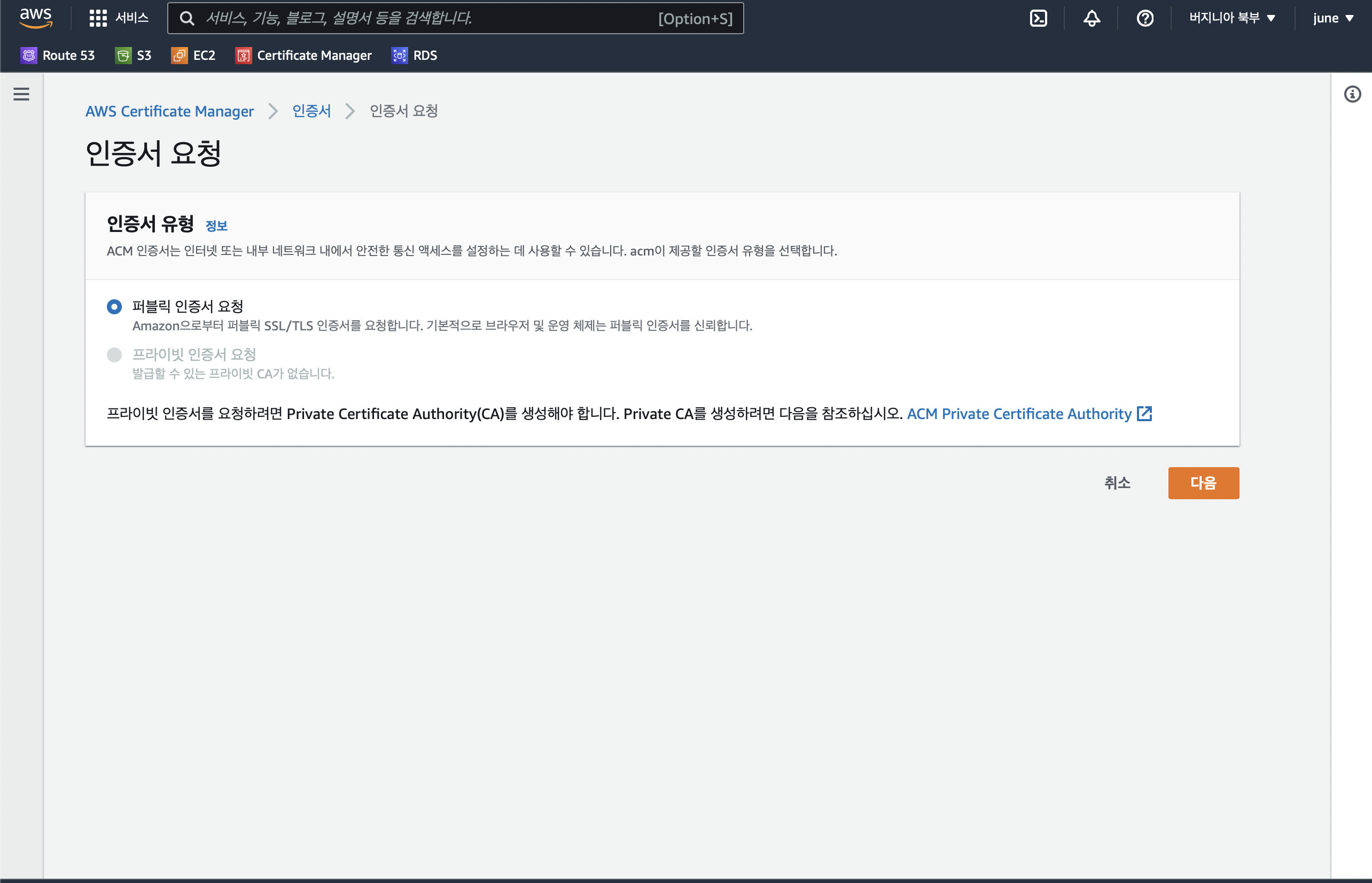Open the june account dropdown
1372x883 pixels.
click(x=1334, y=18)
